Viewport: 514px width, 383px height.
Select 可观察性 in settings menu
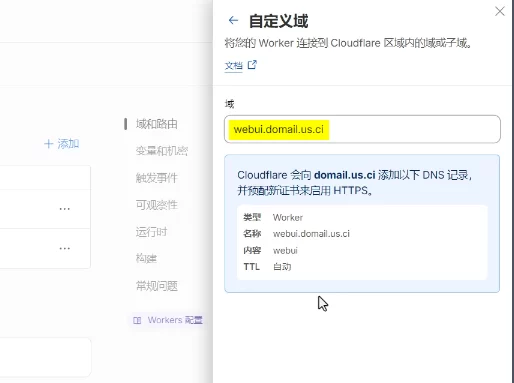coord(157,205)
